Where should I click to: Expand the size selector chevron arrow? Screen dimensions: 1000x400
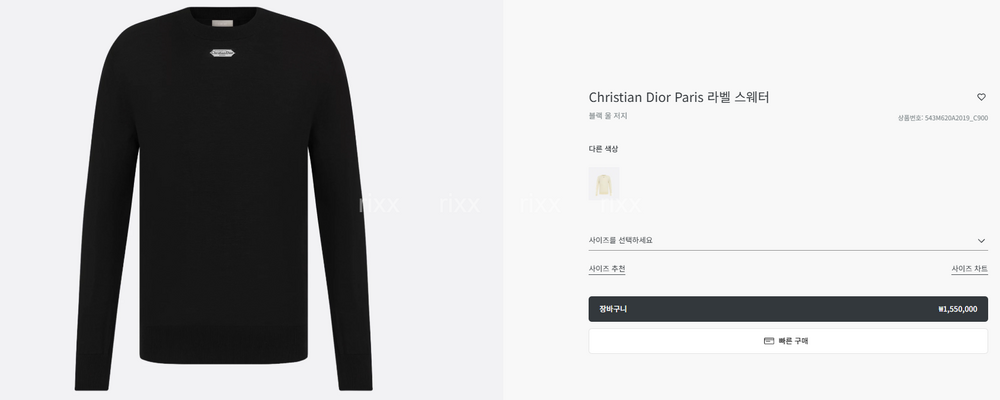(x=981, y=240)
